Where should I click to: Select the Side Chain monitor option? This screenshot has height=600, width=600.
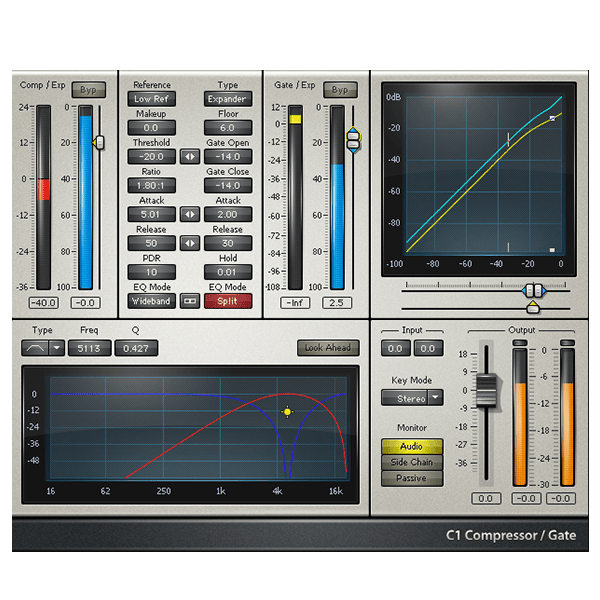412,462
